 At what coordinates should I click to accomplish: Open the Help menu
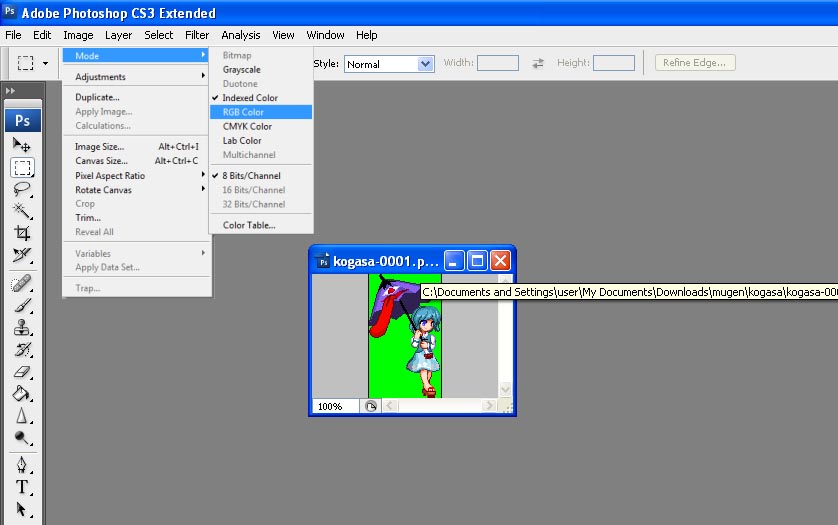pyautogui.click(x=367, y=35)
